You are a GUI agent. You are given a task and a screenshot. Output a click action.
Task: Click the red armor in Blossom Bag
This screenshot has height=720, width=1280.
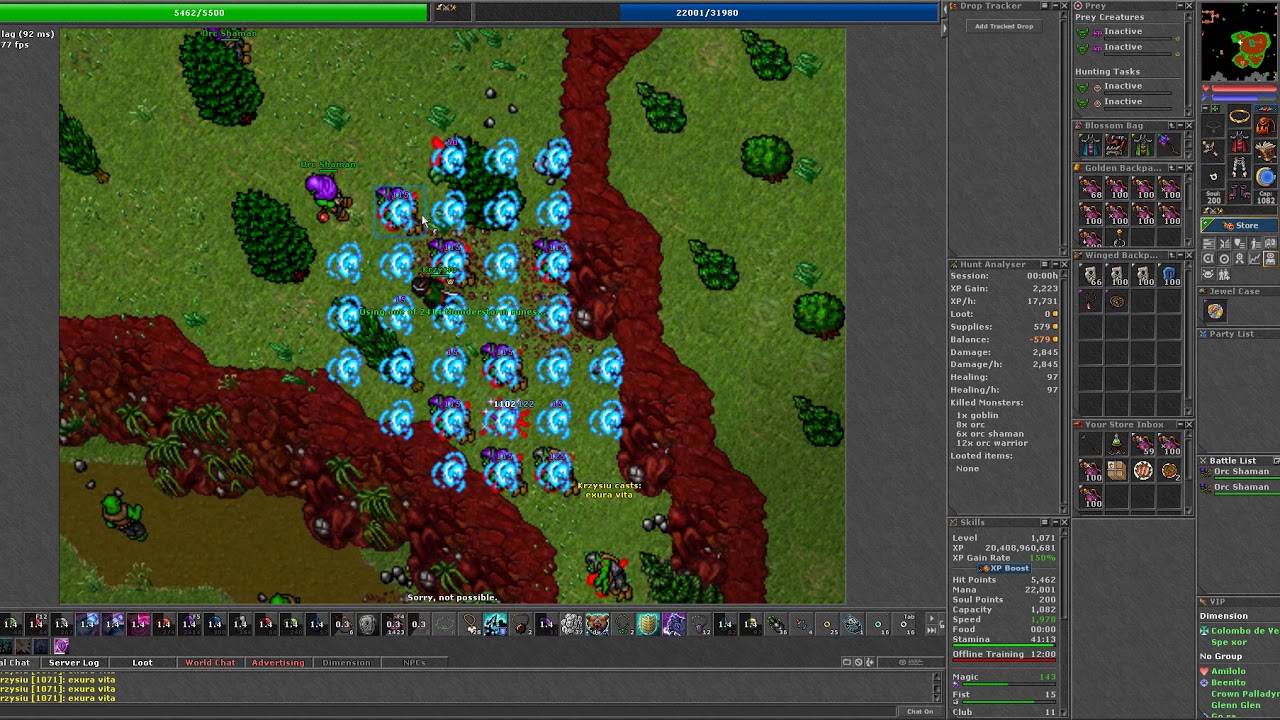pos(1116,146)
